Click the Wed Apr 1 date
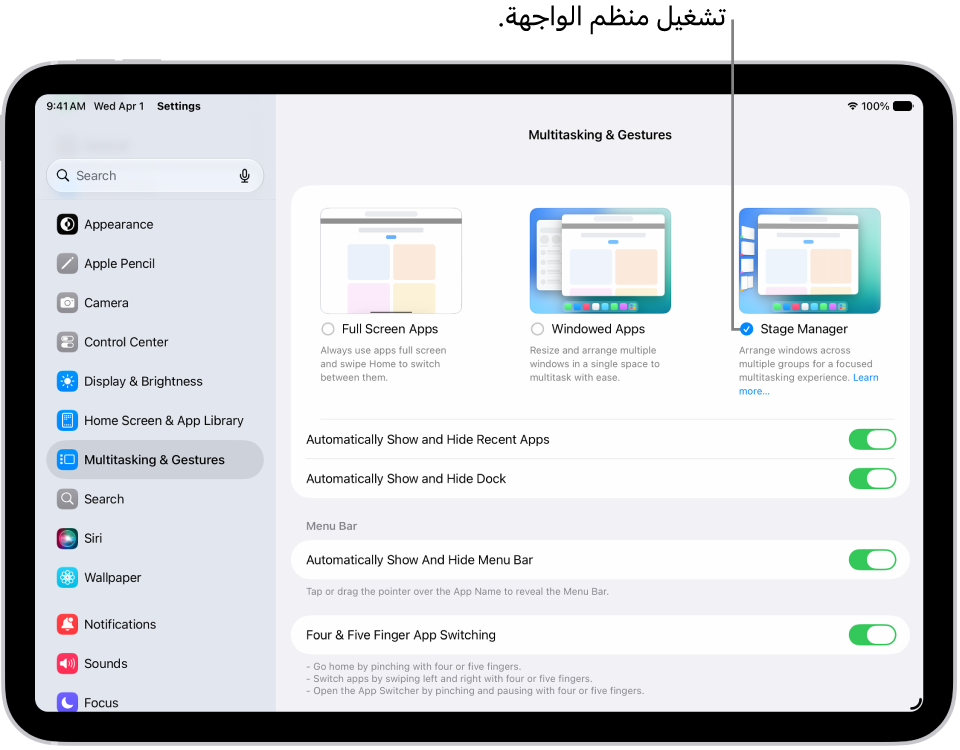 (119, 106)
